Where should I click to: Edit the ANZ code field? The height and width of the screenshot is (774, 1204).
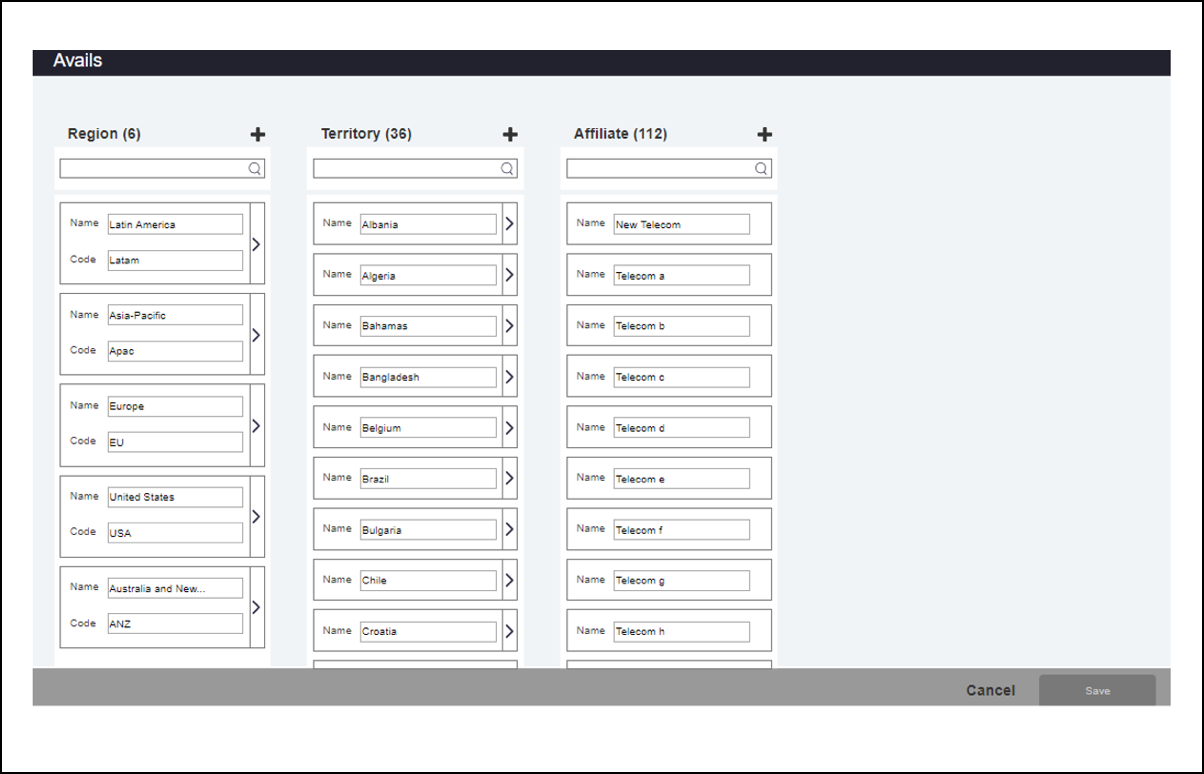(175, 624)
